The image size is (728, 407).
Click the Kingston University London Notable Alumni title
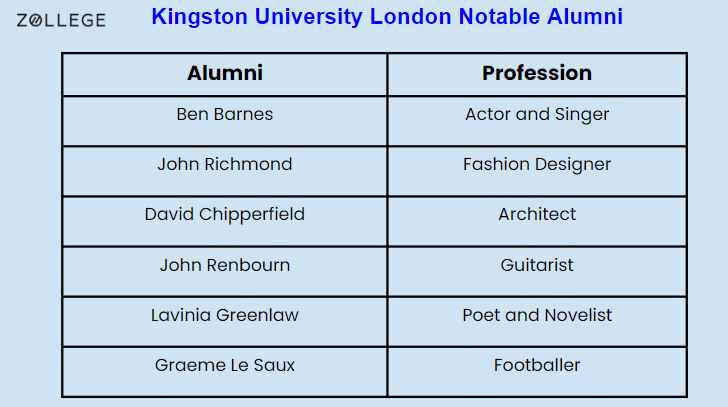coord(387,17)
